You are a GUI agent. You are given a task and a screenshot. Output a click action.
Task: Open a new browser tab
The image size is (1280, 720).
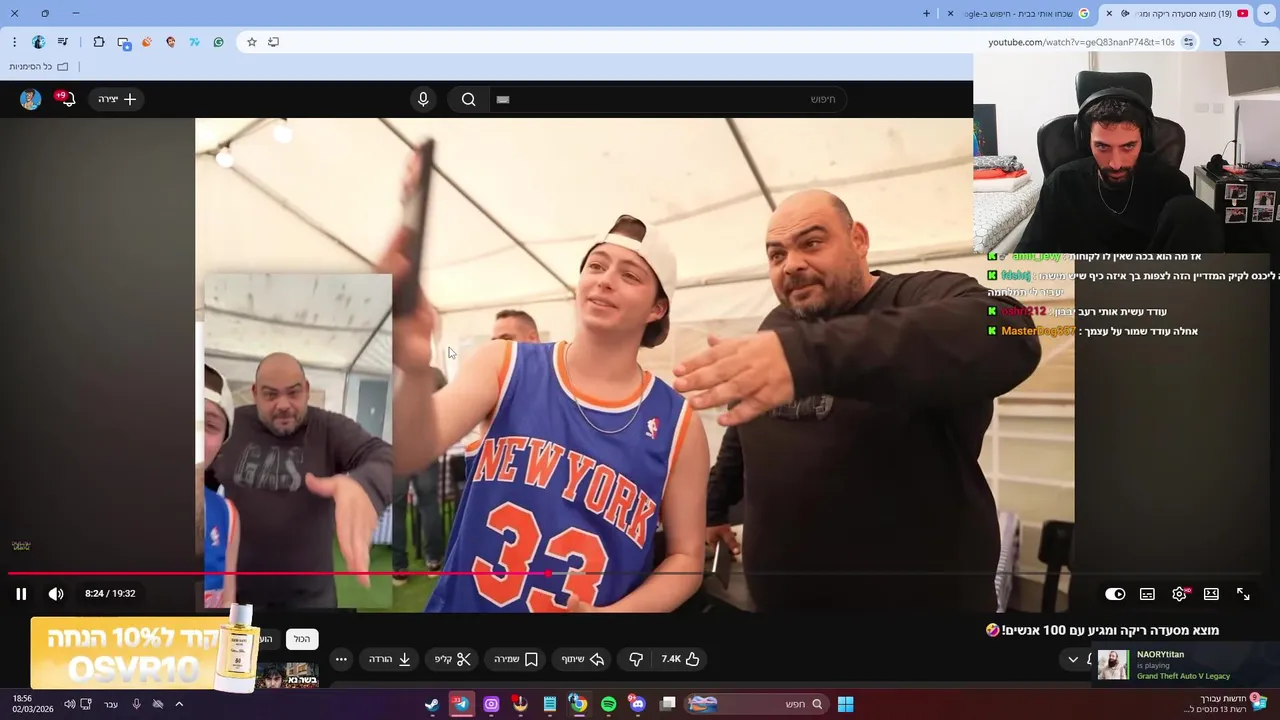pos(926,14)
